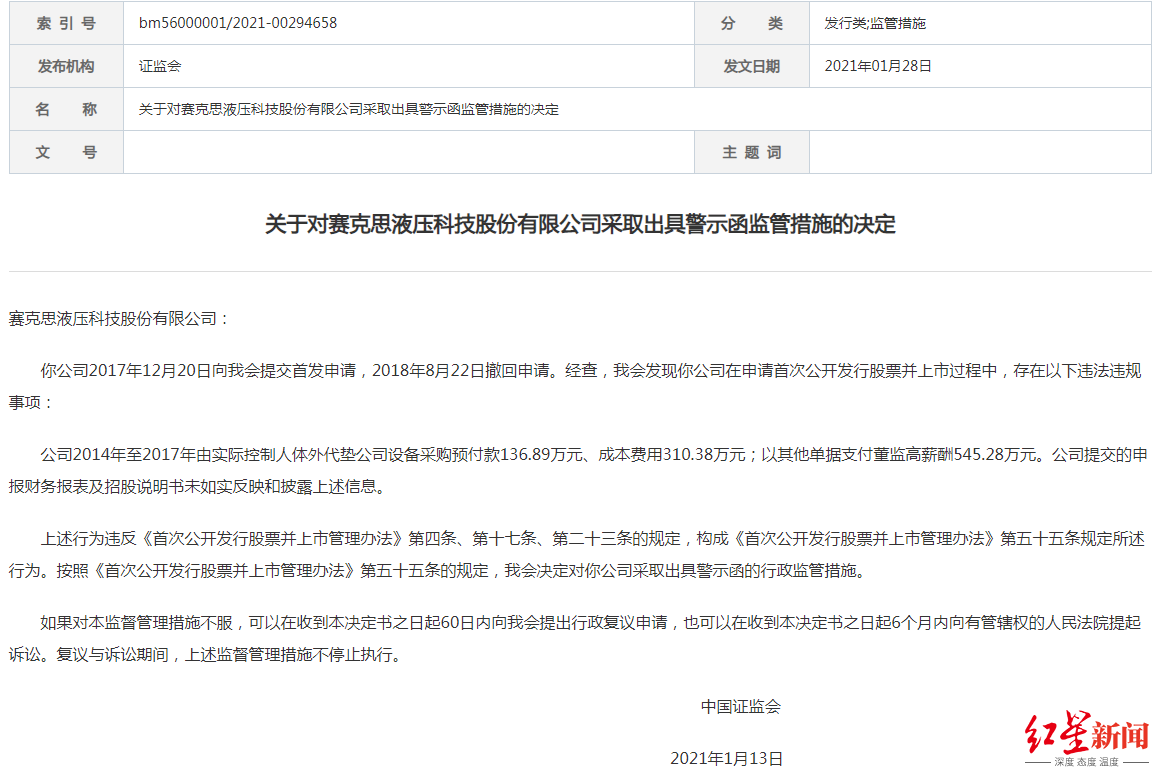Click the index number bm56000001/2021-00294658

(x=238, y=23)
